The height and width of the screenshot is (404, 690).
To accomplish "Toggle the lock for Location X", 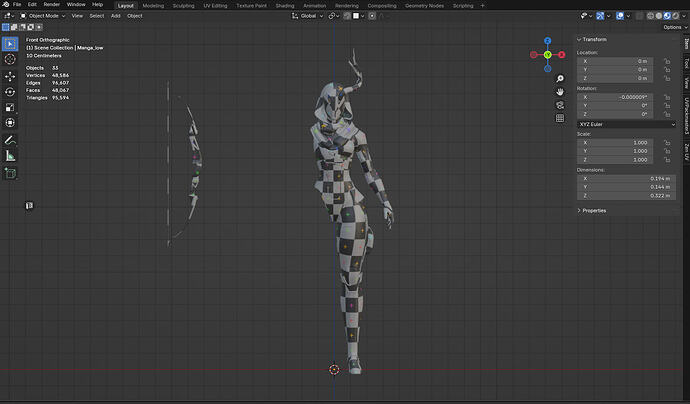I will coord(666,61).
